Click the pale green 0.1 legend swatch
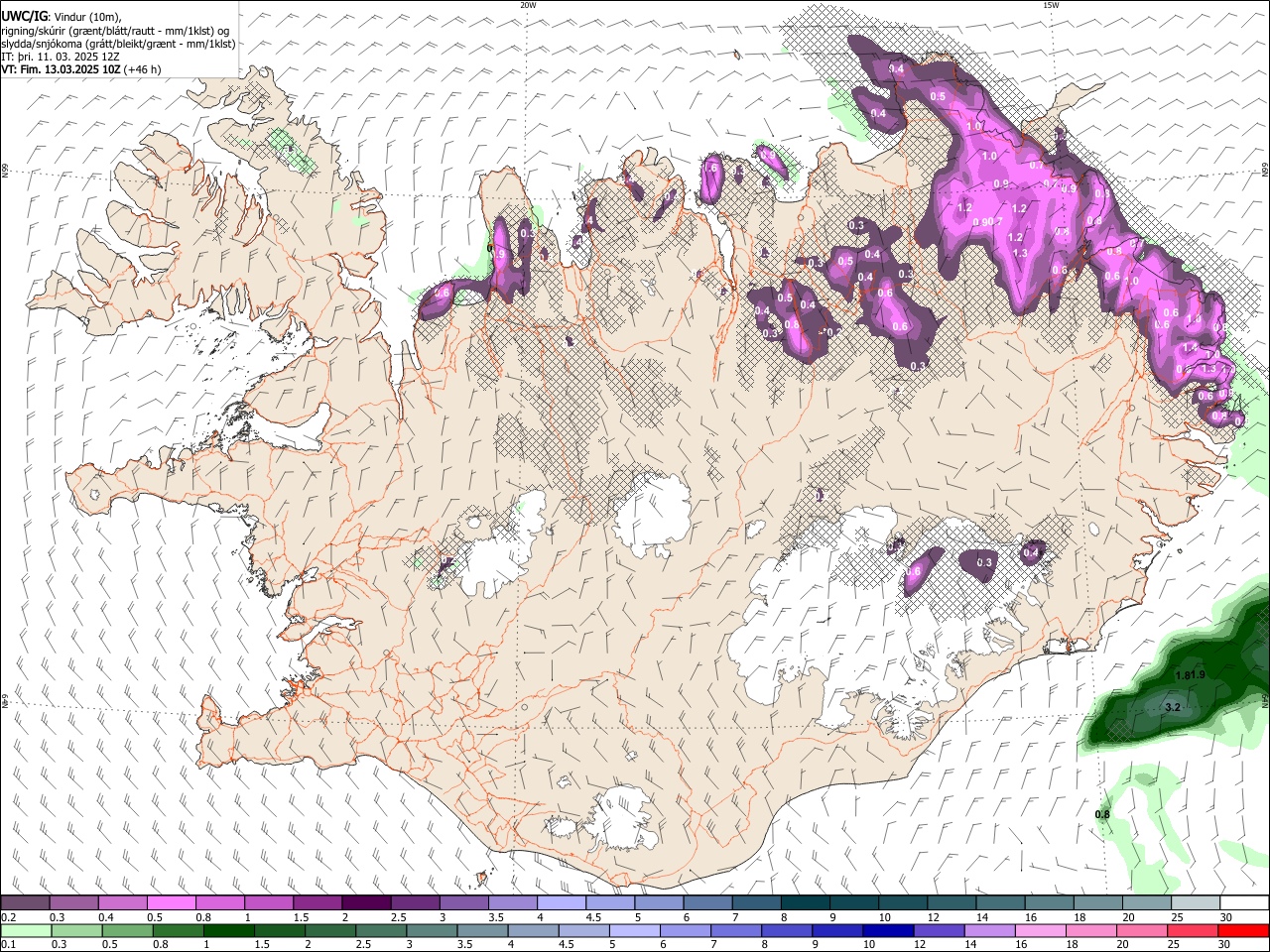Viewport: 1270px width, 952px height. point(27,930)
